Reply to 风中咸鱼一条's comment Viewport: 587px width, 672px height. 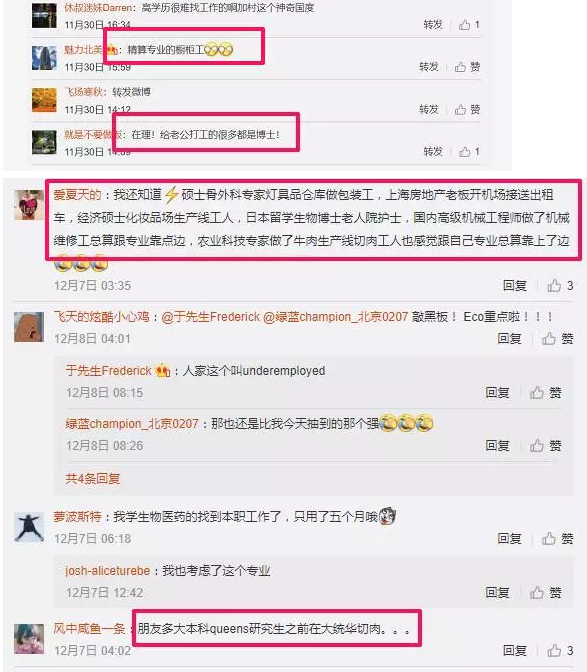click(515, 651)
